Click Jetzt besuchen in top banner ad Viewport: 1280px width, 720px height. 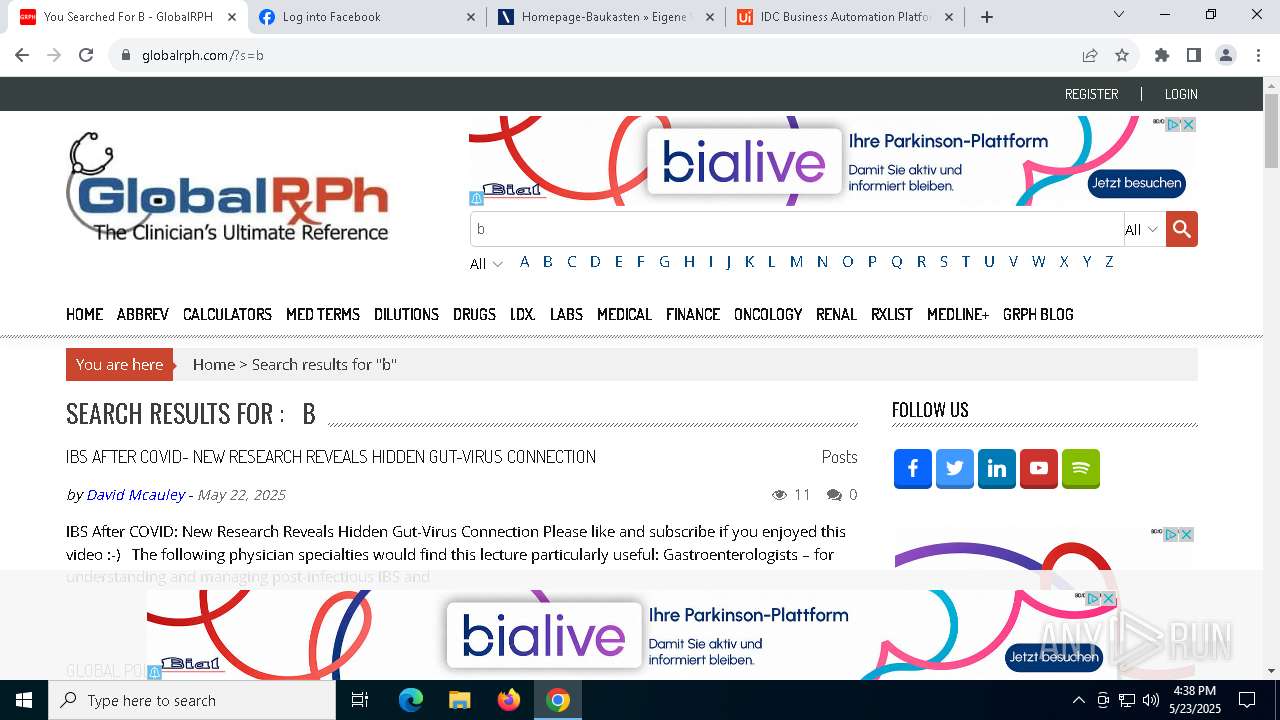tap(1136, 184)
